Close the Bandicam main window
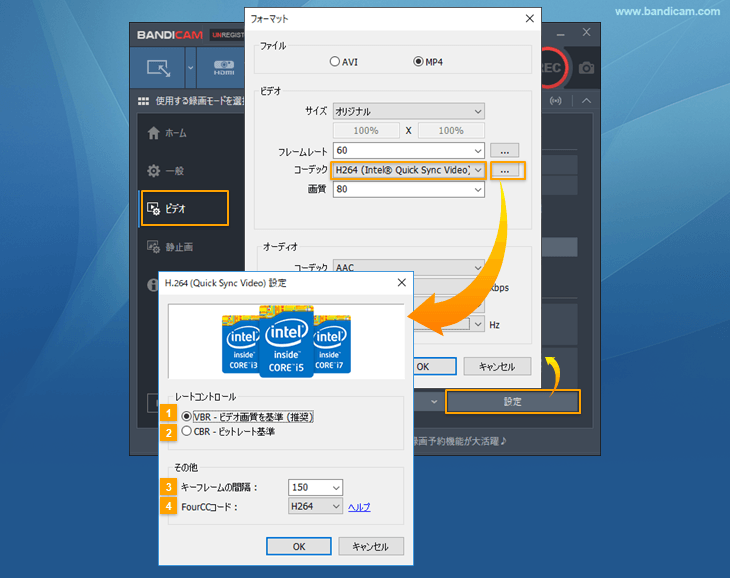 (x=586, y=32)
